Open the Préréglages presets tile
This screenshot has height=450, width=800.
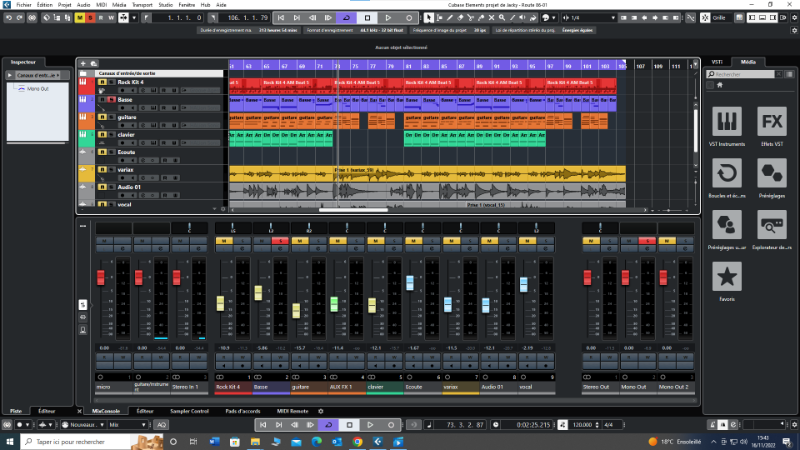771,173
